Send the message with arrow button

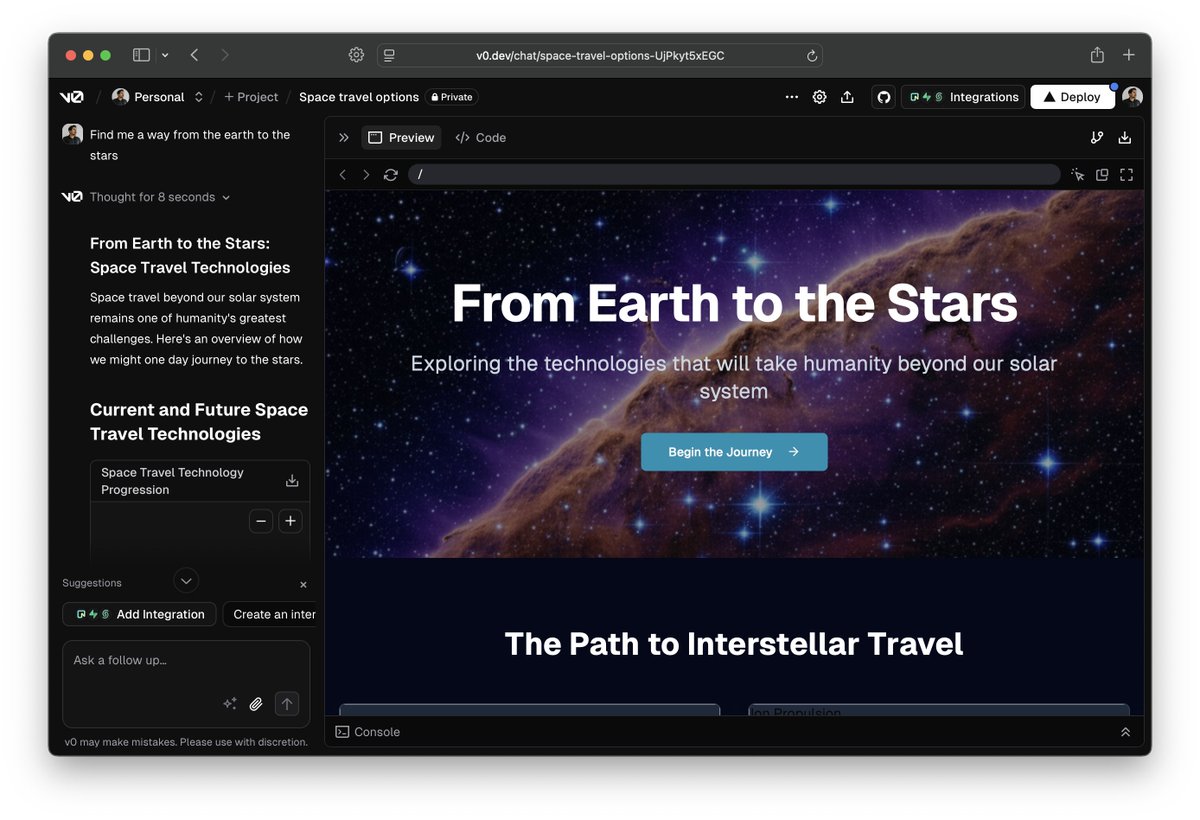coord(287,704)
